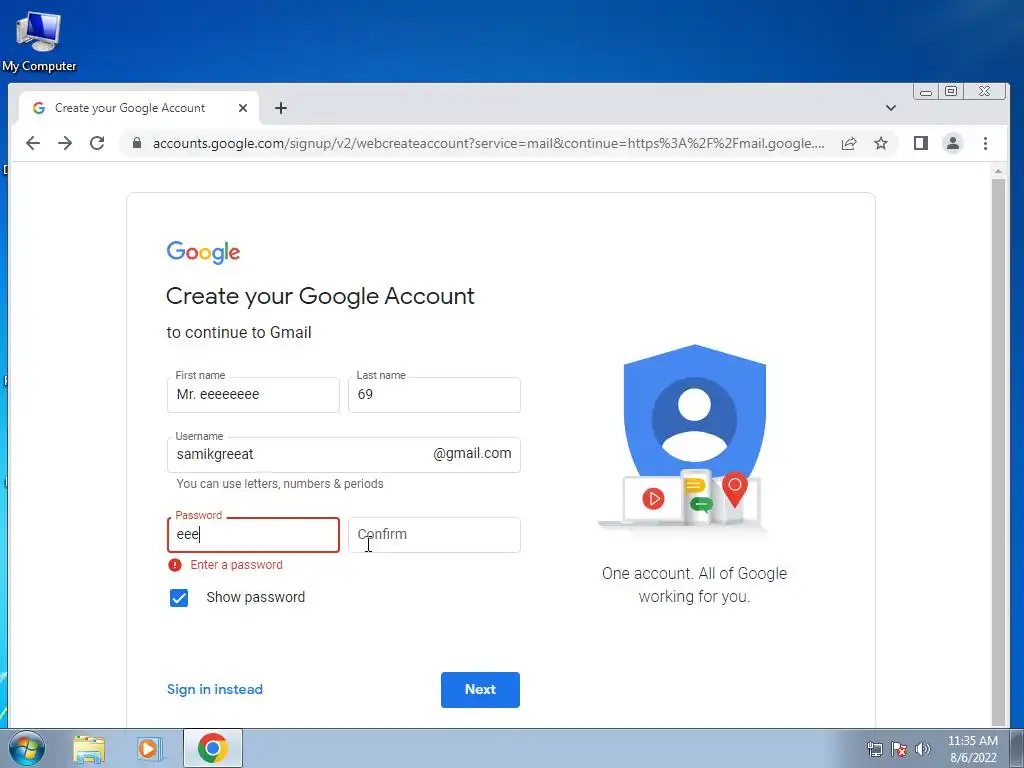Click the Confirm password field
The height and width of the screenshot is (768, 1024).
(x=434, y=535)
